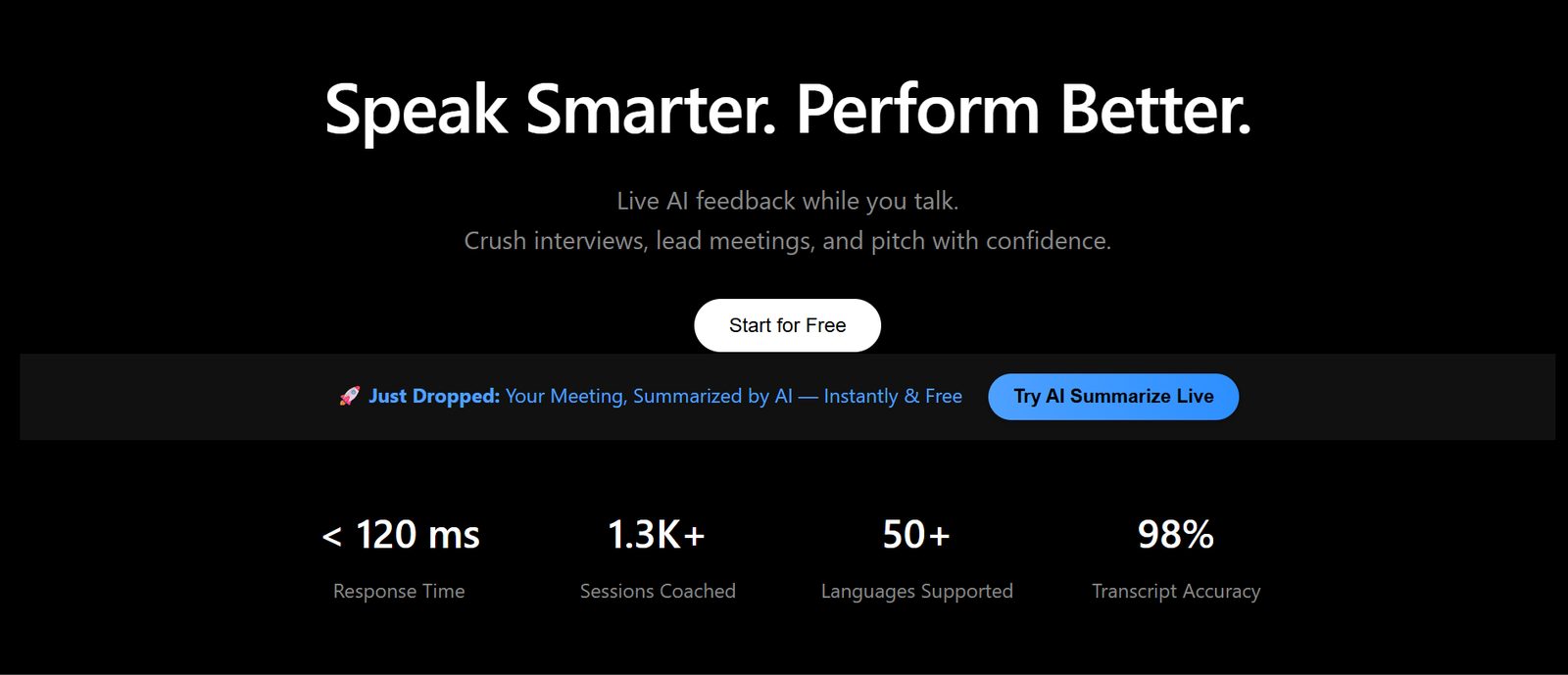The height and width of the screenshot is (675, 1568).
Task: Click the '98%' statistic
Action: 1176,535
